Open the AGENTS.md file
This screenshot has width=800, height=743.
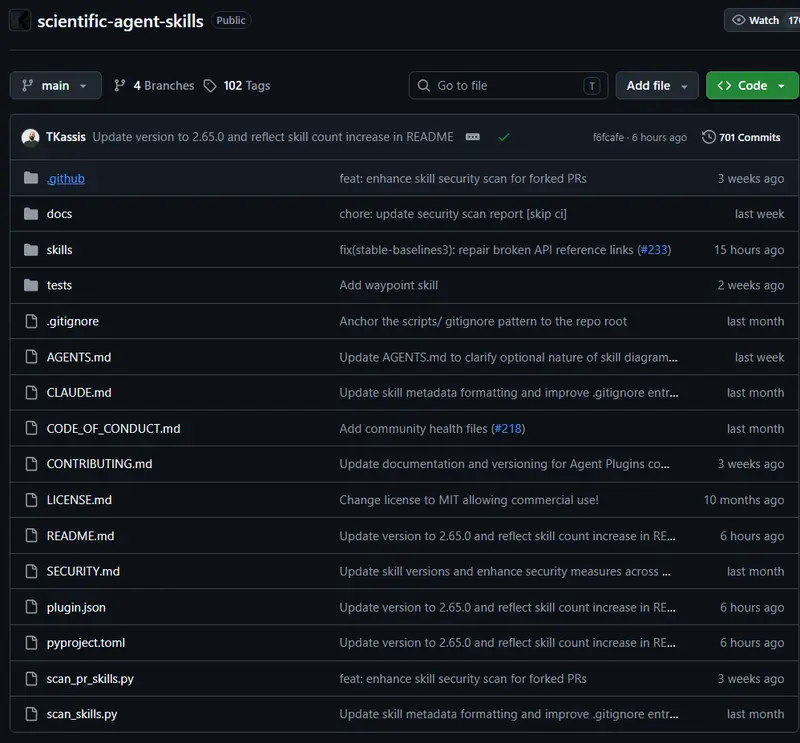[79, 357]
